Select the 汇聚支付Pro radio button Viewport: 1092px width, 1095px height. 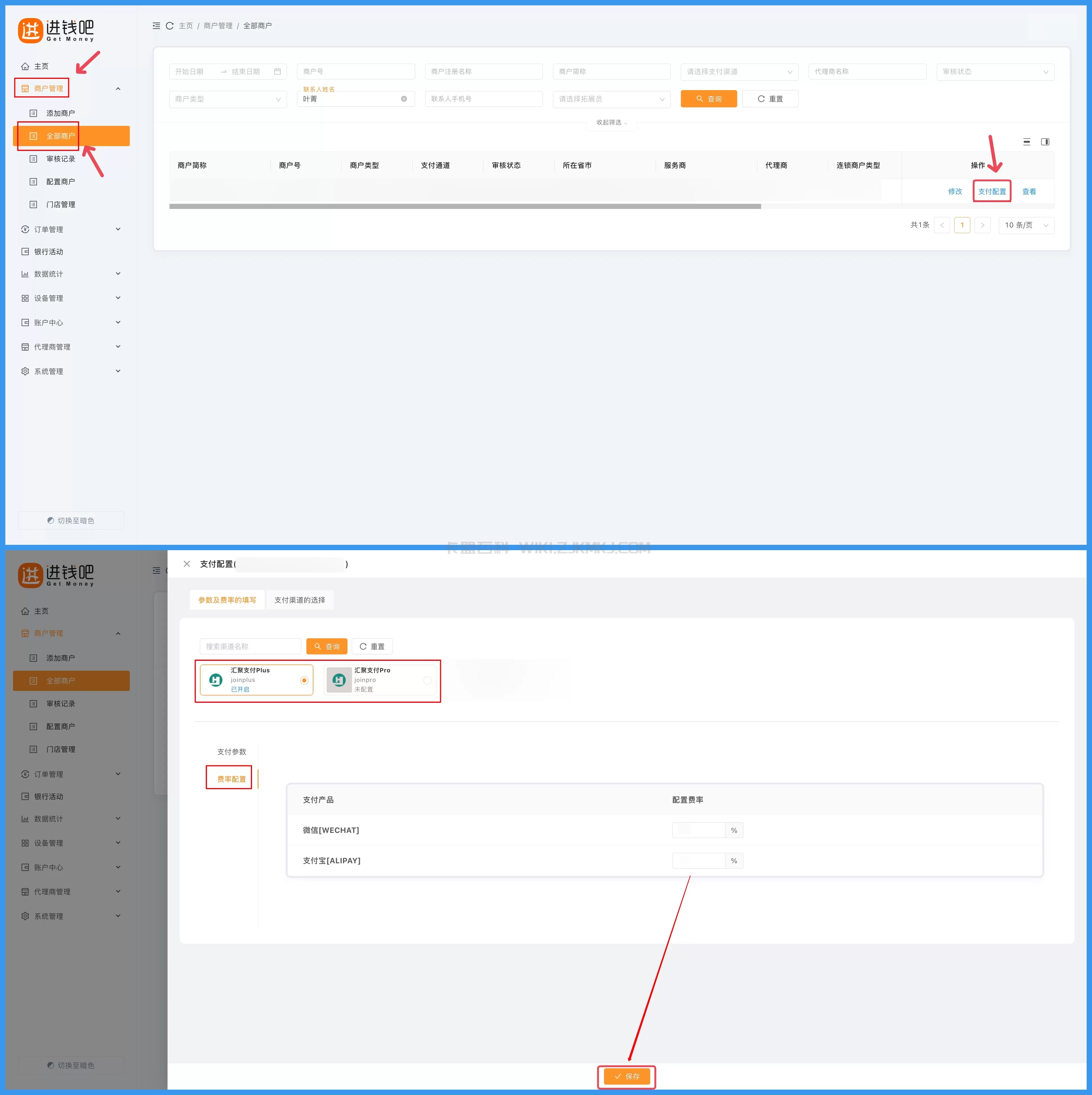pos(427,680)
